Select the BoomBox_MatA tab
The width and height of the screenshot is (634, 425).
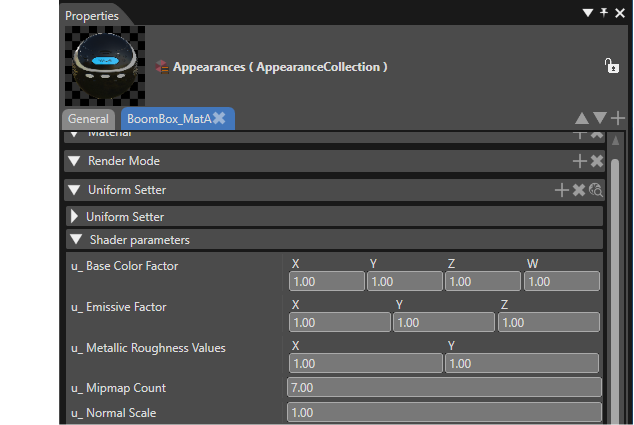click(x=169, y=118)
